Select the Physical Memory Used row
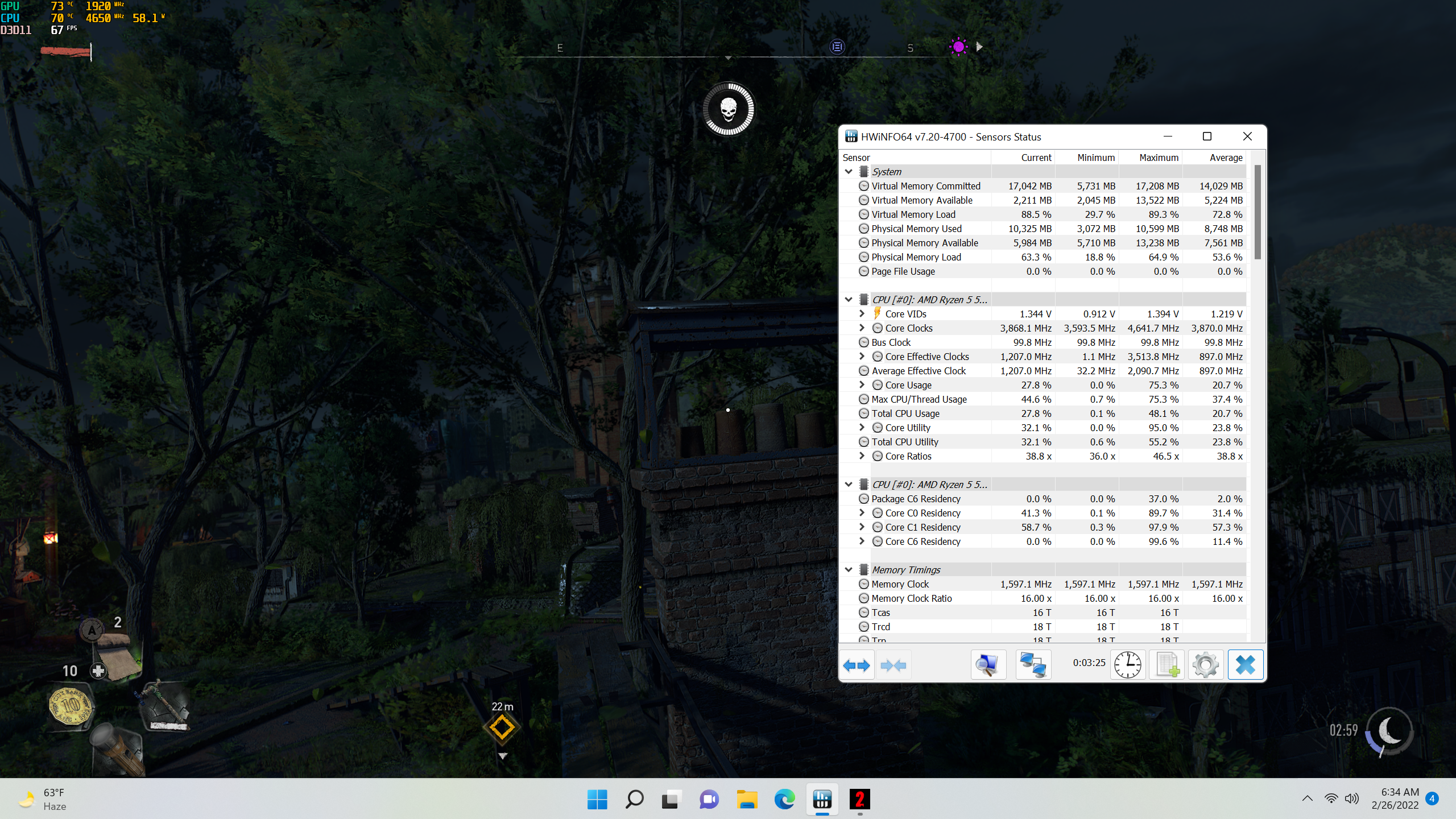 tap(1043, 229)
